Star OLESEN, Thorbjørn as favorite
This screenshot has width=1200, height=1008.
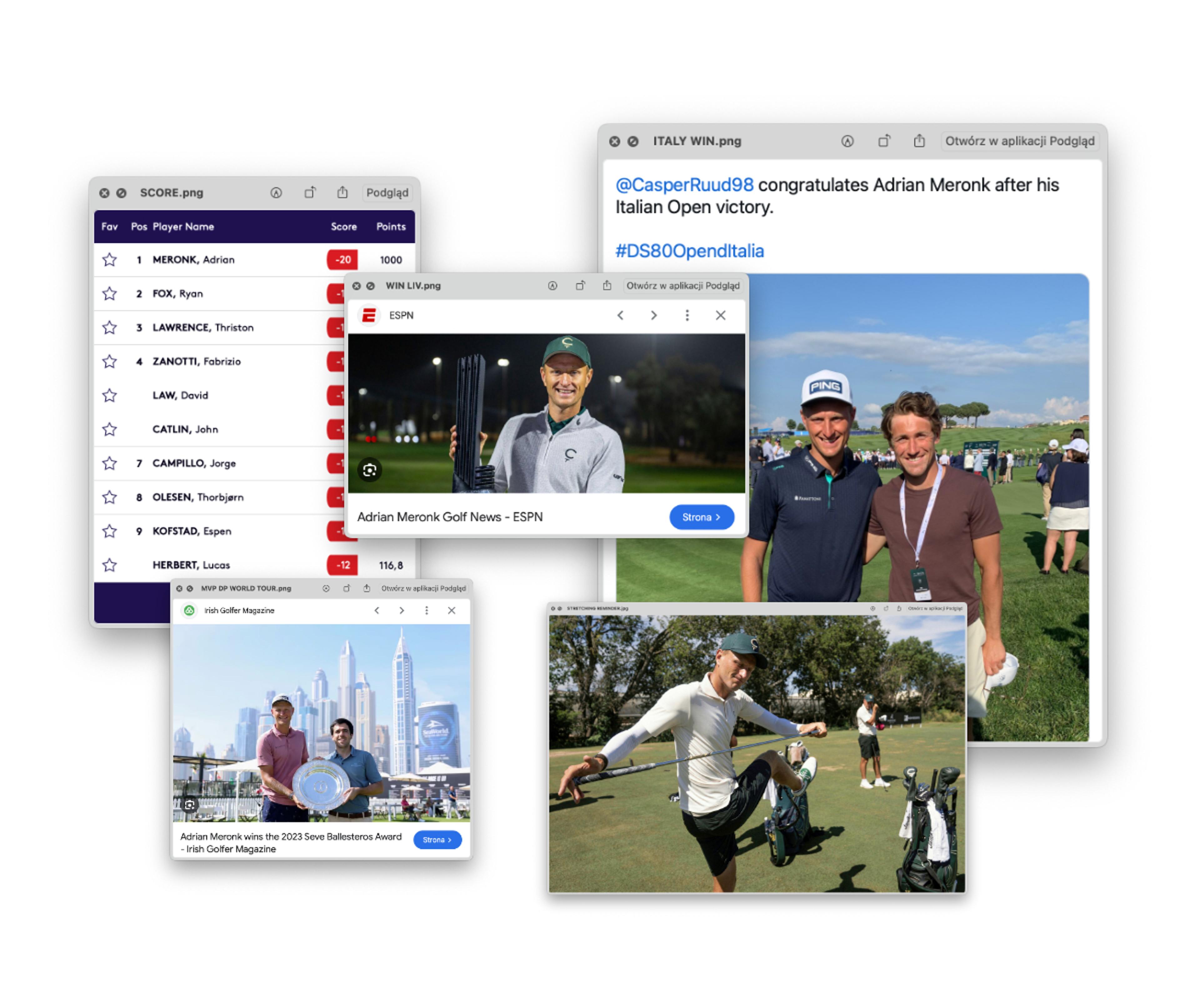click(x=109, y=497)
